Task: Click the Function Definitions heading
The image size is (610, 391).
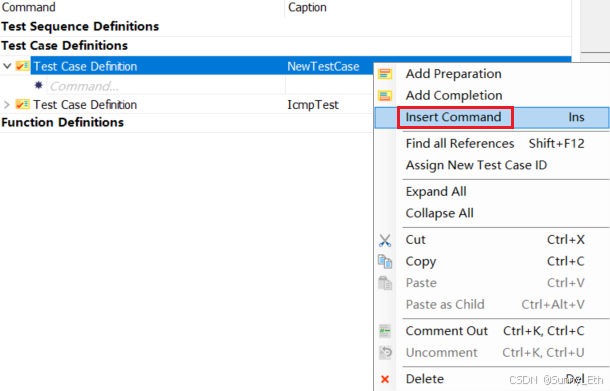Action: (63, 123)
